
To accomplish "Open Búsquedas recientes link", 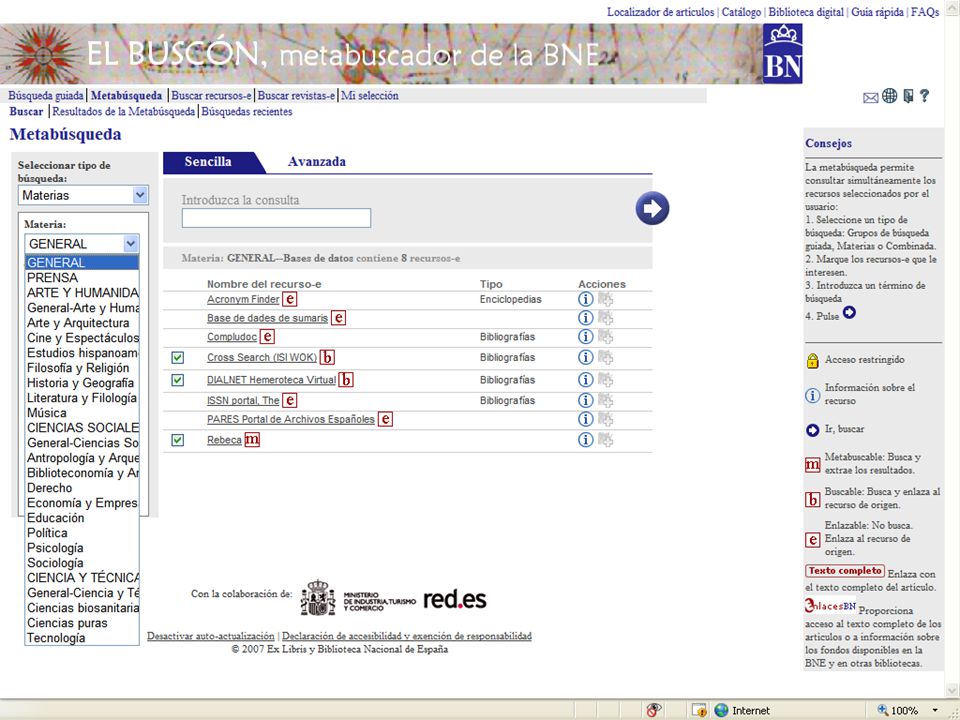I will coord(247,111).
